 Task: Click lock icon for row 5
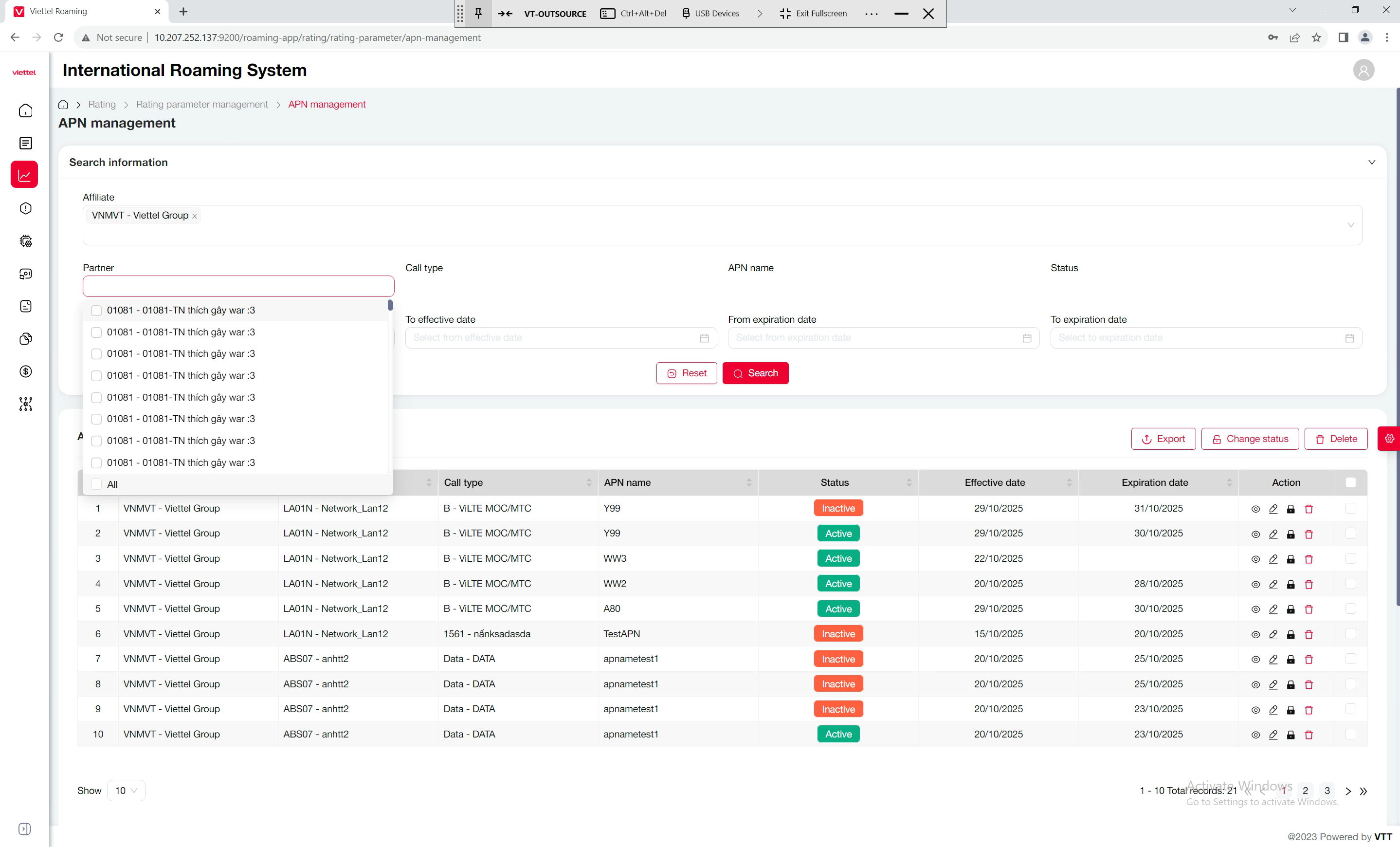[x=1291, y=609]
